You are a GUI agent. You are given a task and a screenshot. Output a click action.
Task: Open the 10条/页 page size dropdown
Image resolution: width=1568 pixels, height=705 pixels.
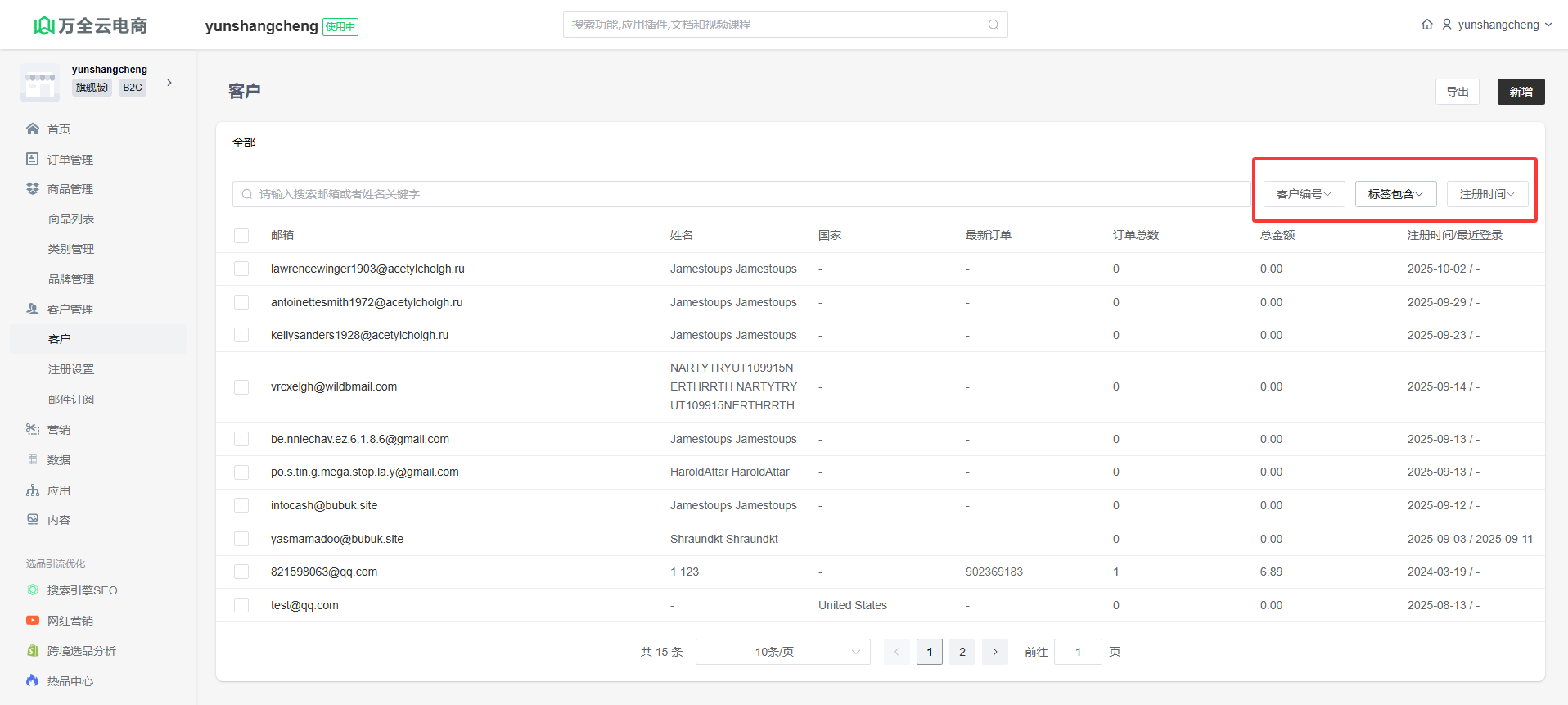point(782,652)
